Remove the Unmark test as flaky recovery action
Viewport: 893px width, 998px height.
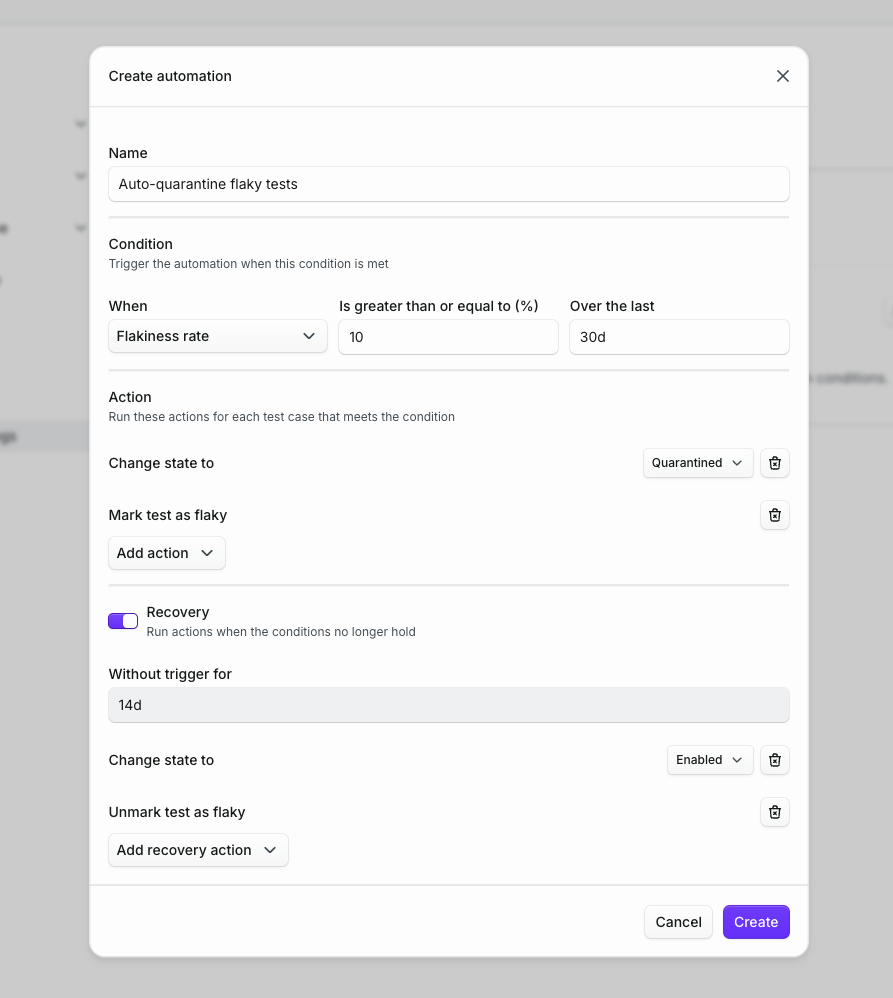point(774,812)
